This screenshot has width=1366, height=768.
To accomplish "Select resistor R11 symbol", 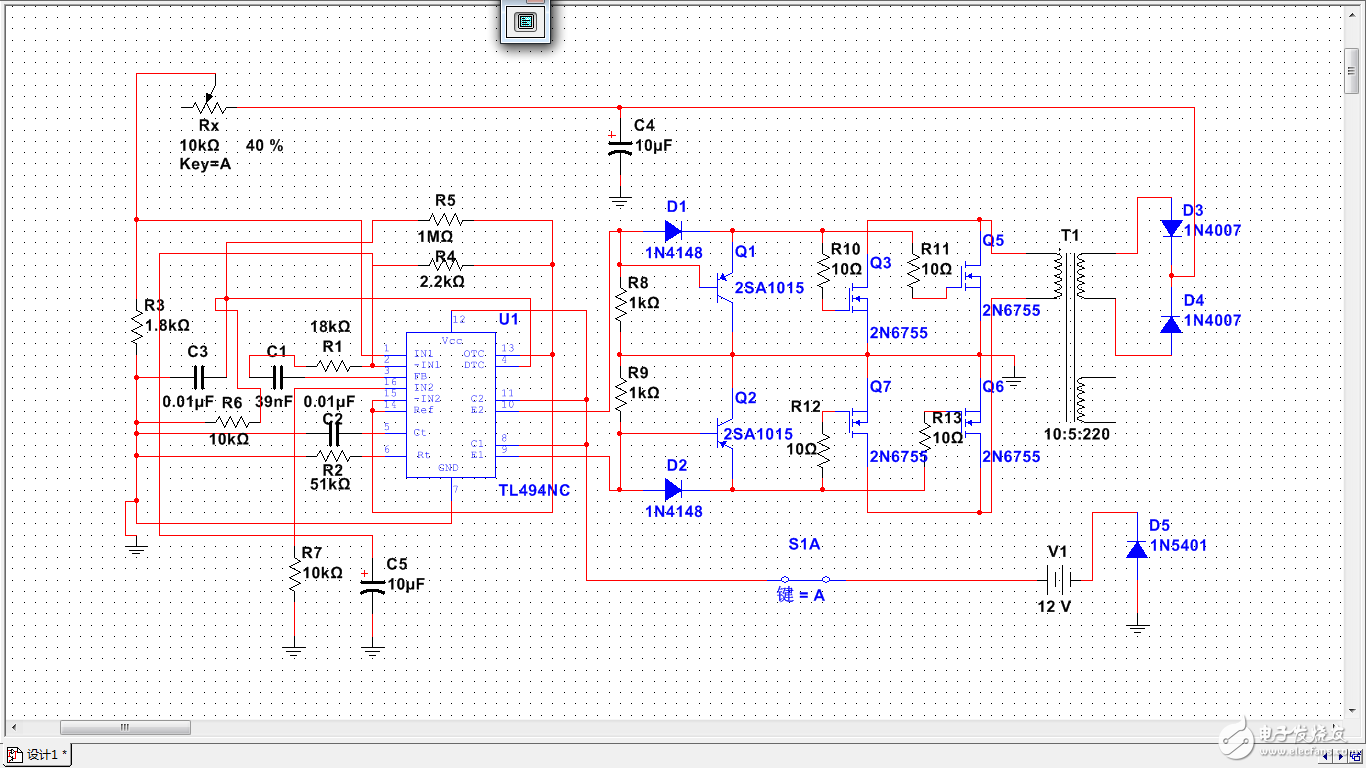I will [x=913, y=268].
